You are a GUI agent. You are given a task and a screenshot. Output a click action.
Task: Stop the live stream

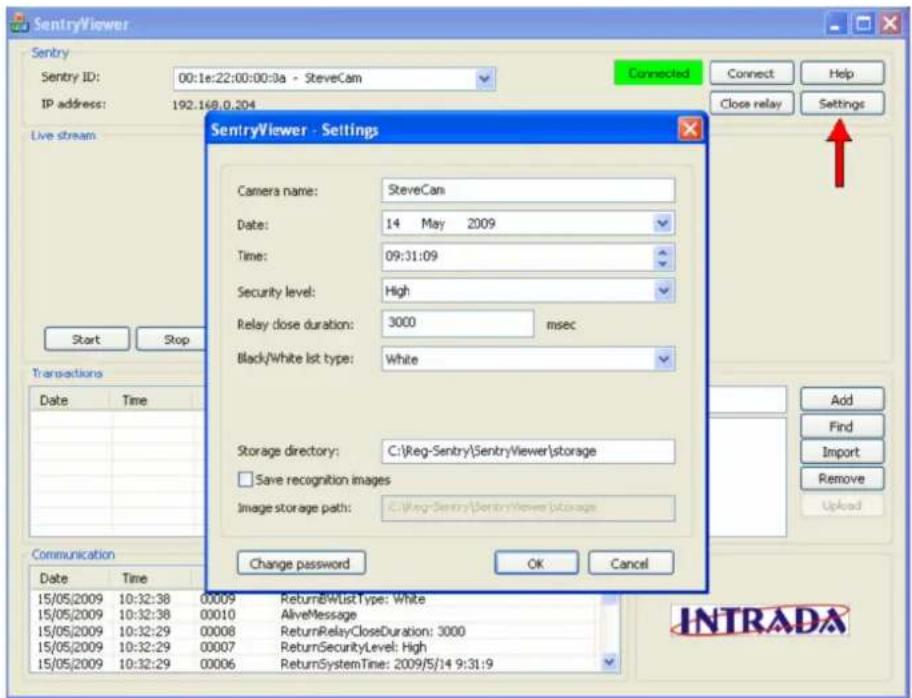172,339
